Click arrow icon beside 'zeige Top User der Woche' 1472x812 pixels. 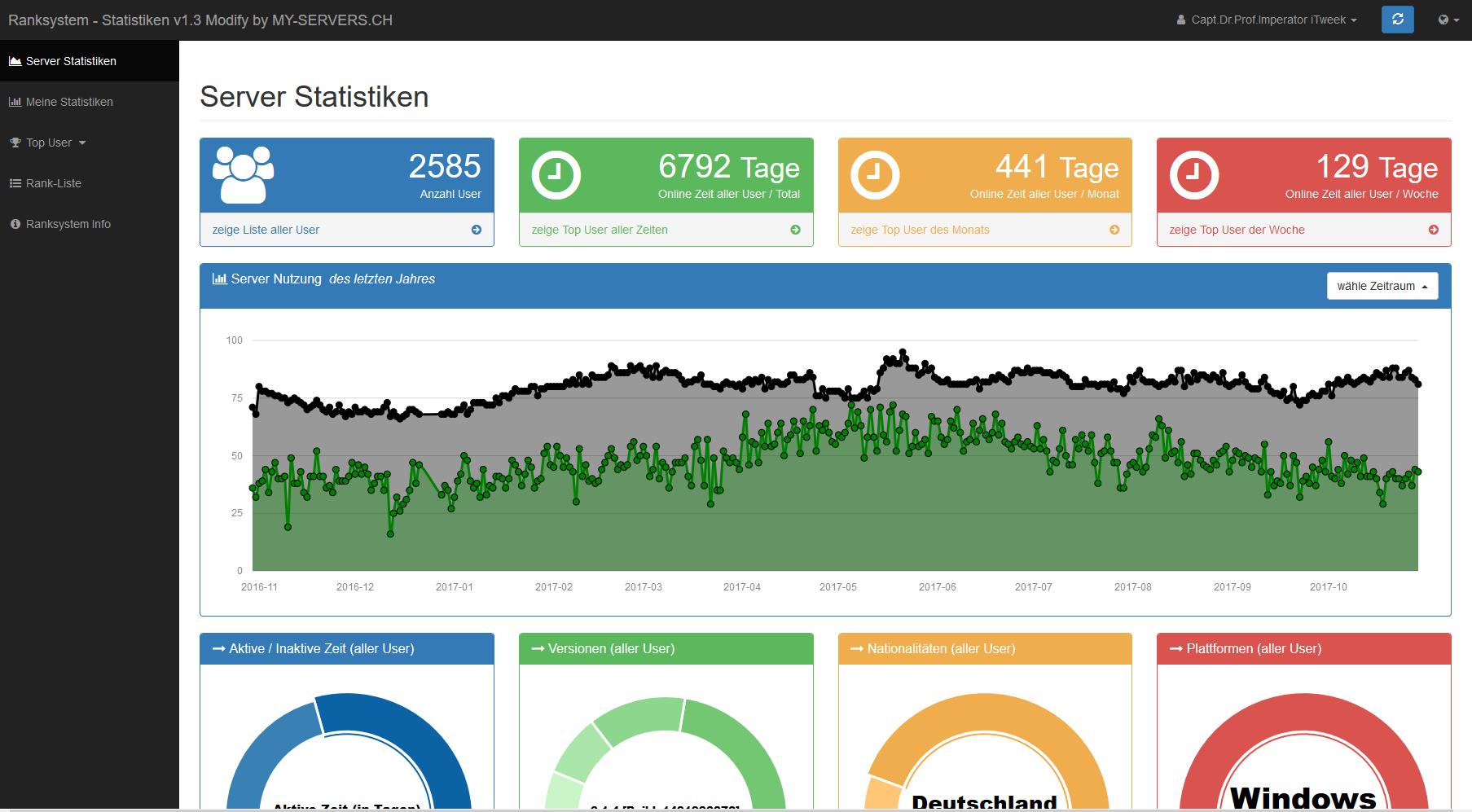[1433, 230]
